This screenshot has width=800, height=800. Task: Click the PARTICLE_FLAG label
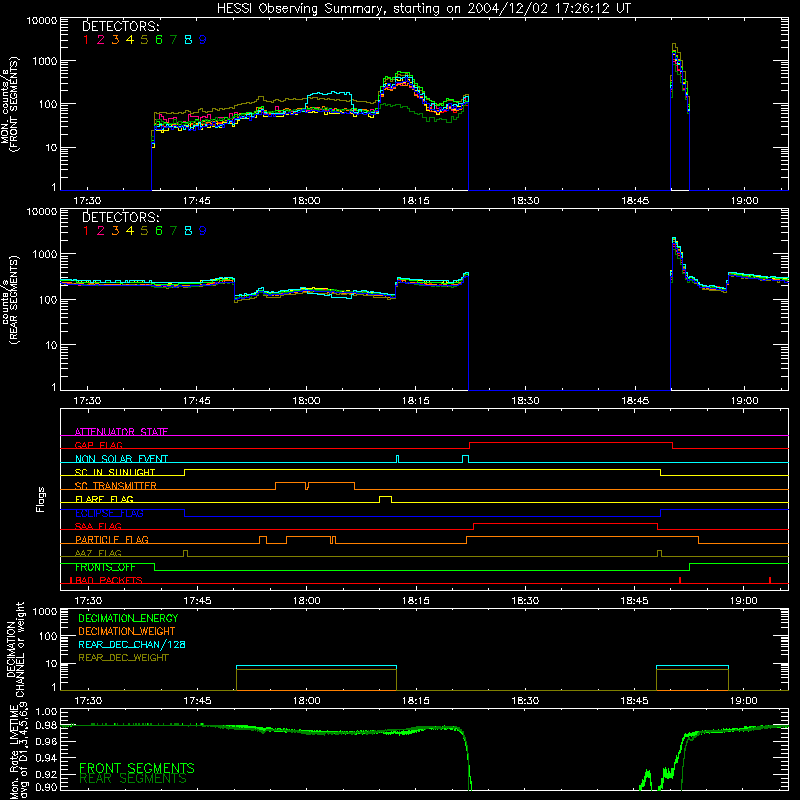pos(112,539)
